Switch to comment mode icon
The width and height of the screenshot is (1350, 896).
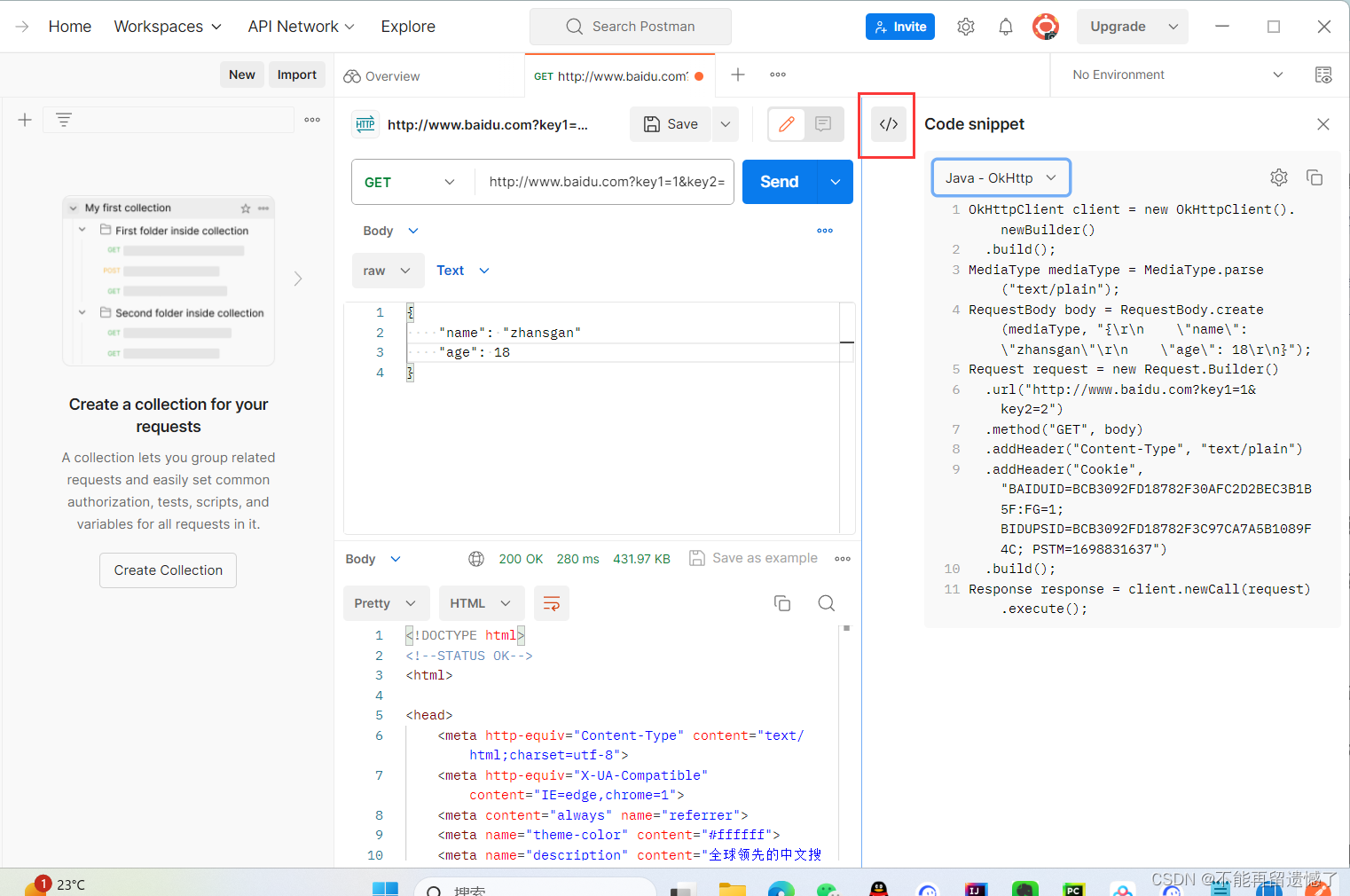[823, 124]
